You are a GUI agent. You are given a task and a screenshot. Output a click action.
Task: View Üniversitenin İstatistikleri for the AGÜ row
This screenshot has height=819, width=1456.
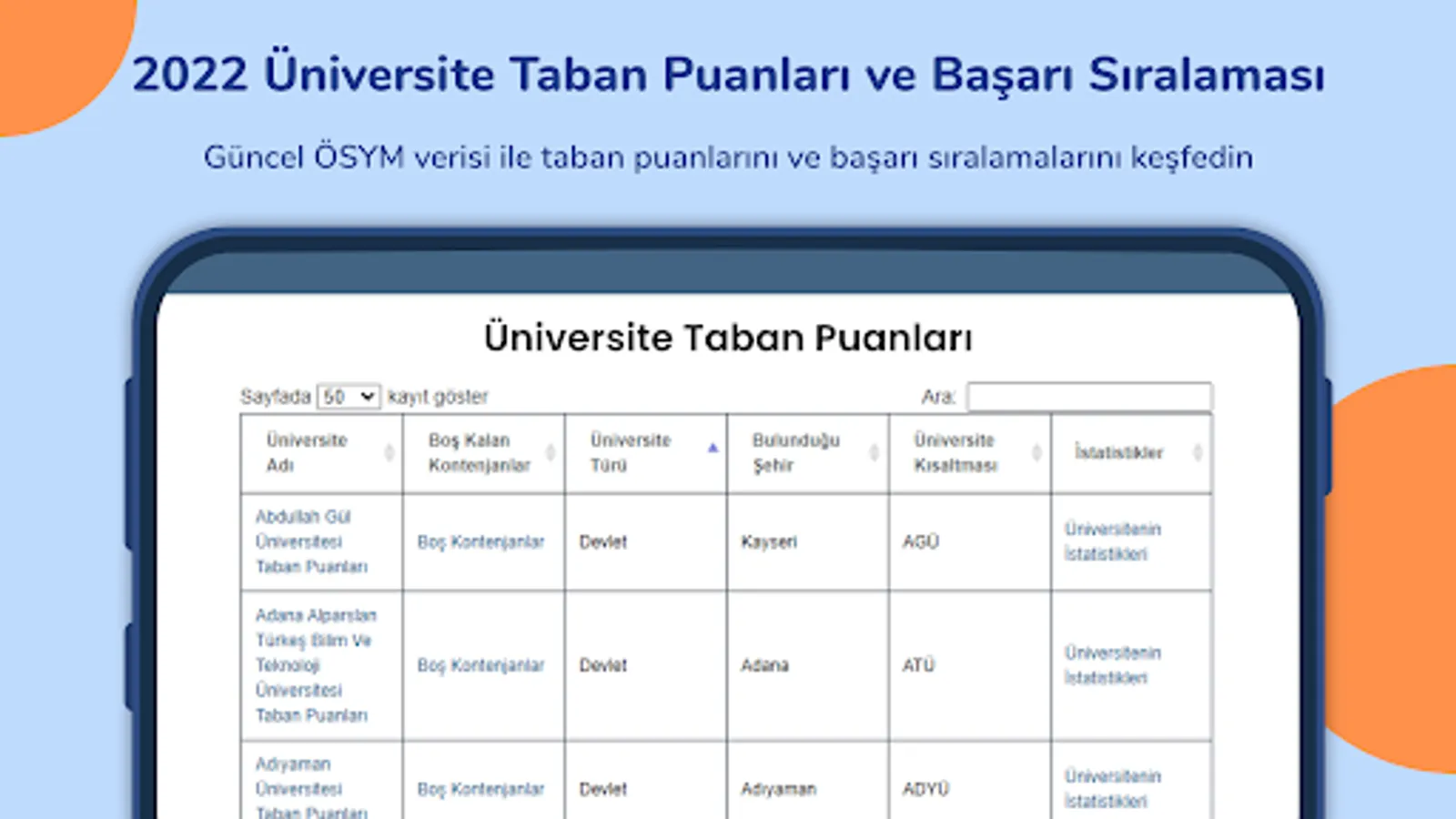tap(1113, 541)
